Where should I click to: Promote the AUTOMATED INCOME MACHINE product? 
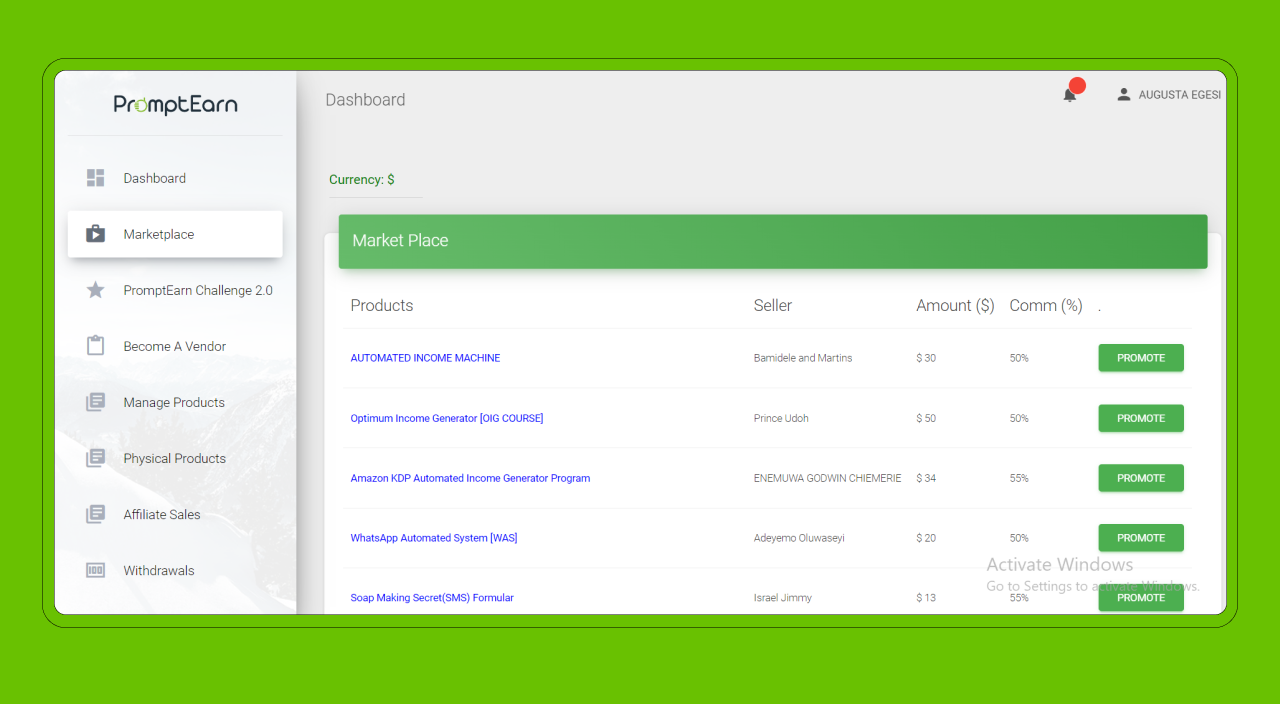point(1141,358)
